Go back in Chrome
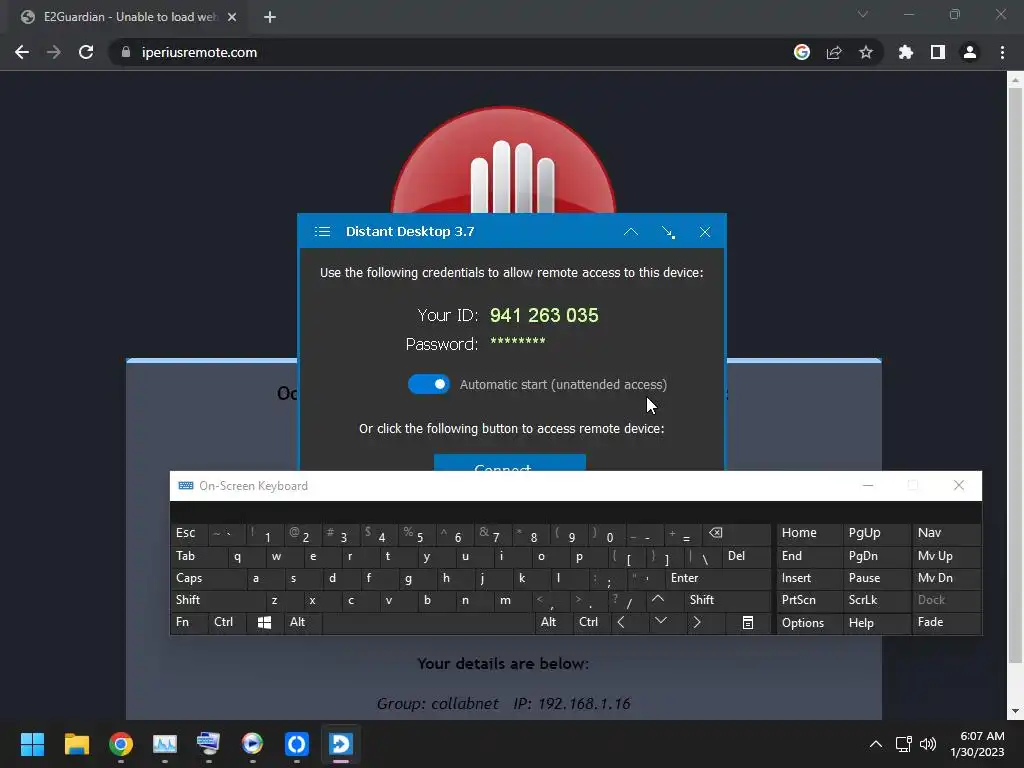Screen dimensions: 1024x768 (x=22, y=52)
